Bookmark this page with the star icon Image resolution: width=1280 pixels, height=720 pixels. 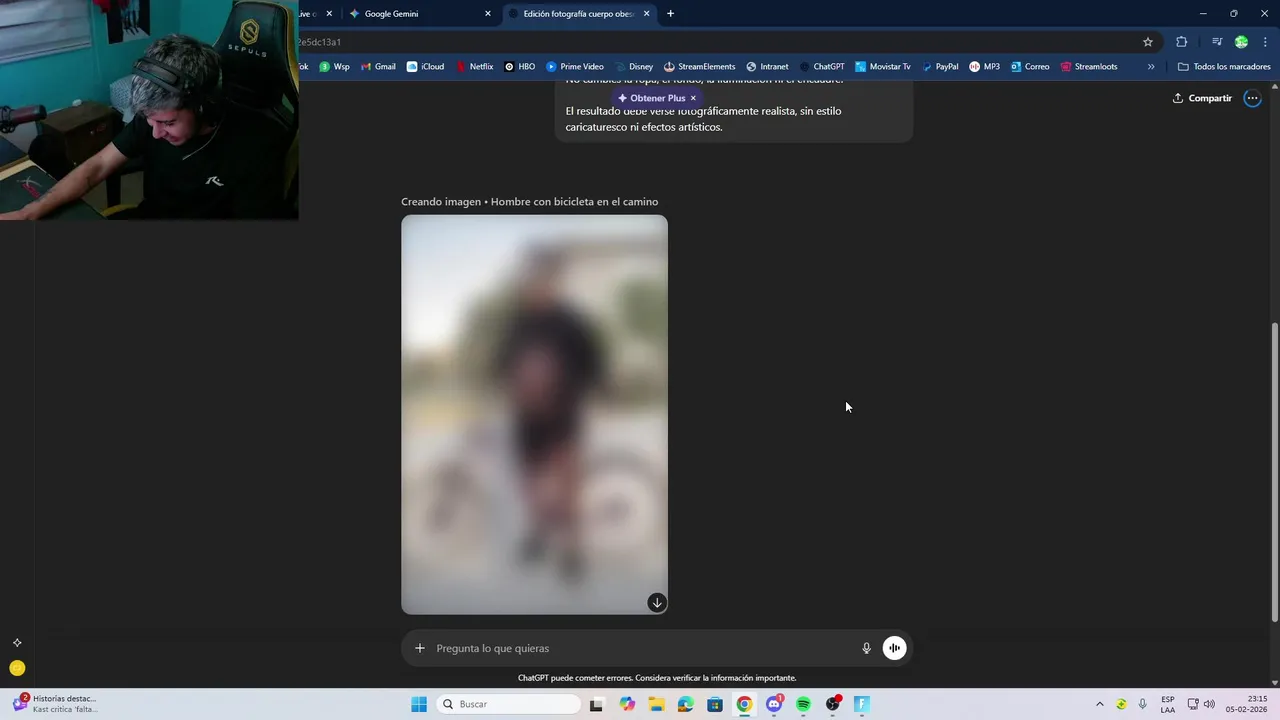click(1148, 42)
